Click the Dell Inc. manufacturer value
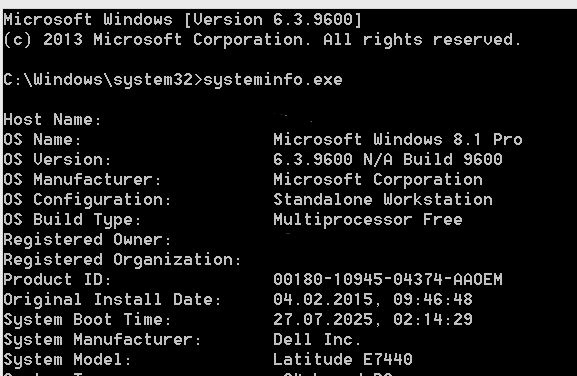The width and height of the screenshot is (577, 376). coord(317,339)
